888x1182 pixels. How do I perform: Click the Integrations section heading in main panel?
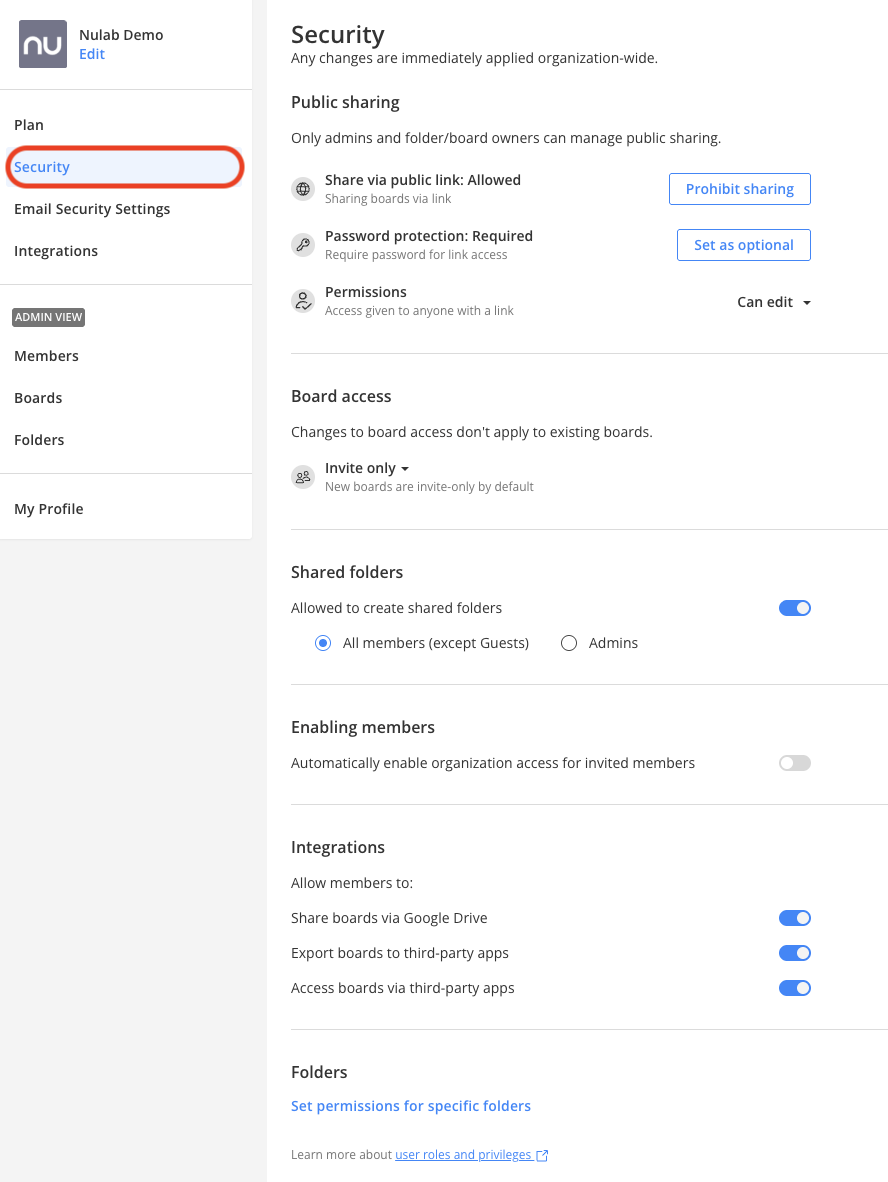tap(338, 847)
